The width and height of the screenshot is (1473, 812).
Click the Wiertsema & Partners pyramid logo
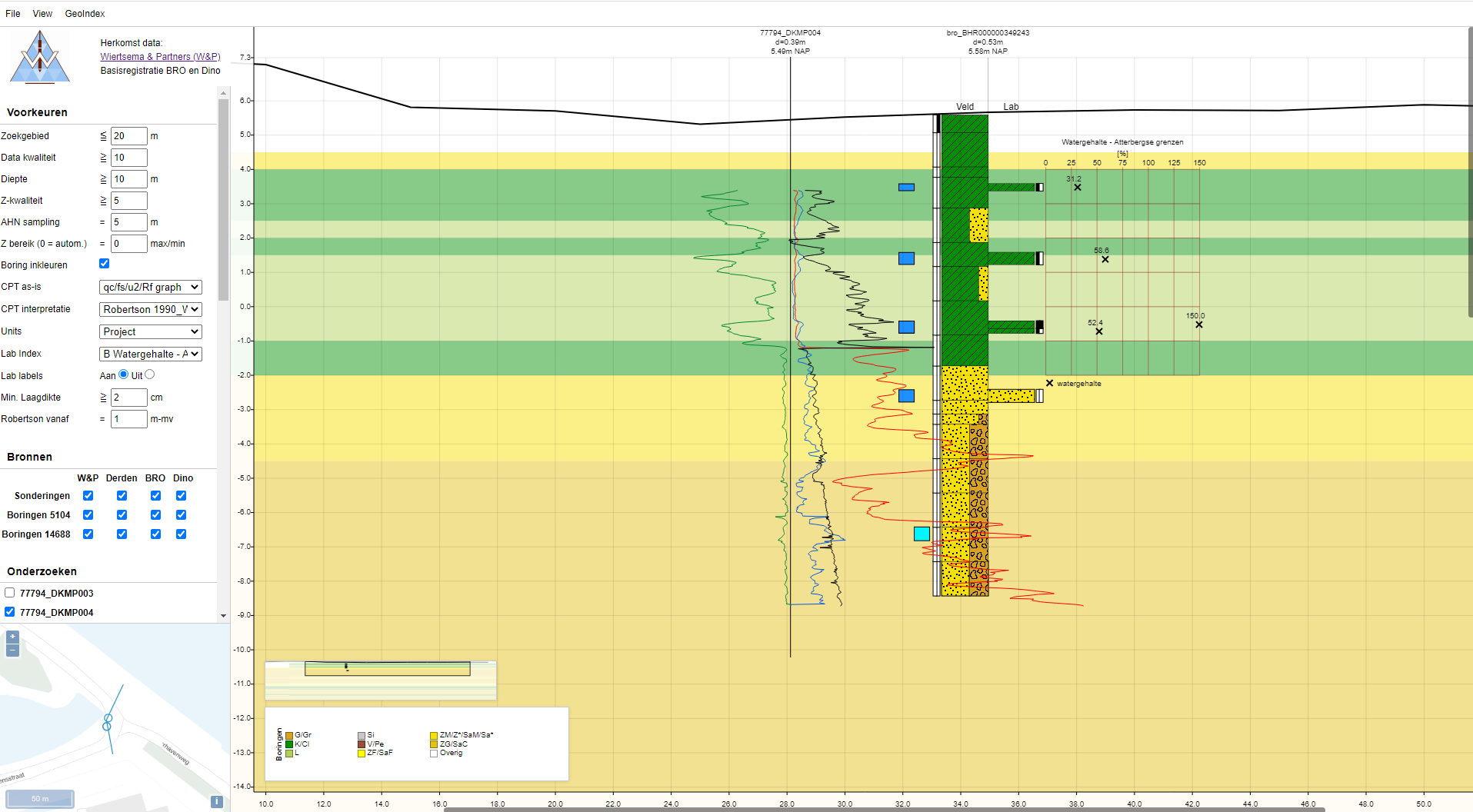[x=40, y=58]
